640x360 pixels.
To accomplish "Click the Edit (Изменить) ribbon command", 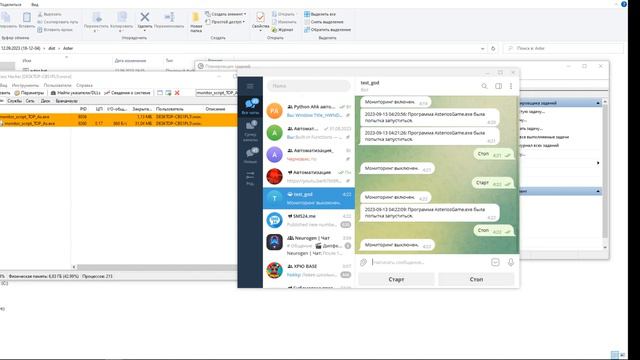I will coord(284,22).
